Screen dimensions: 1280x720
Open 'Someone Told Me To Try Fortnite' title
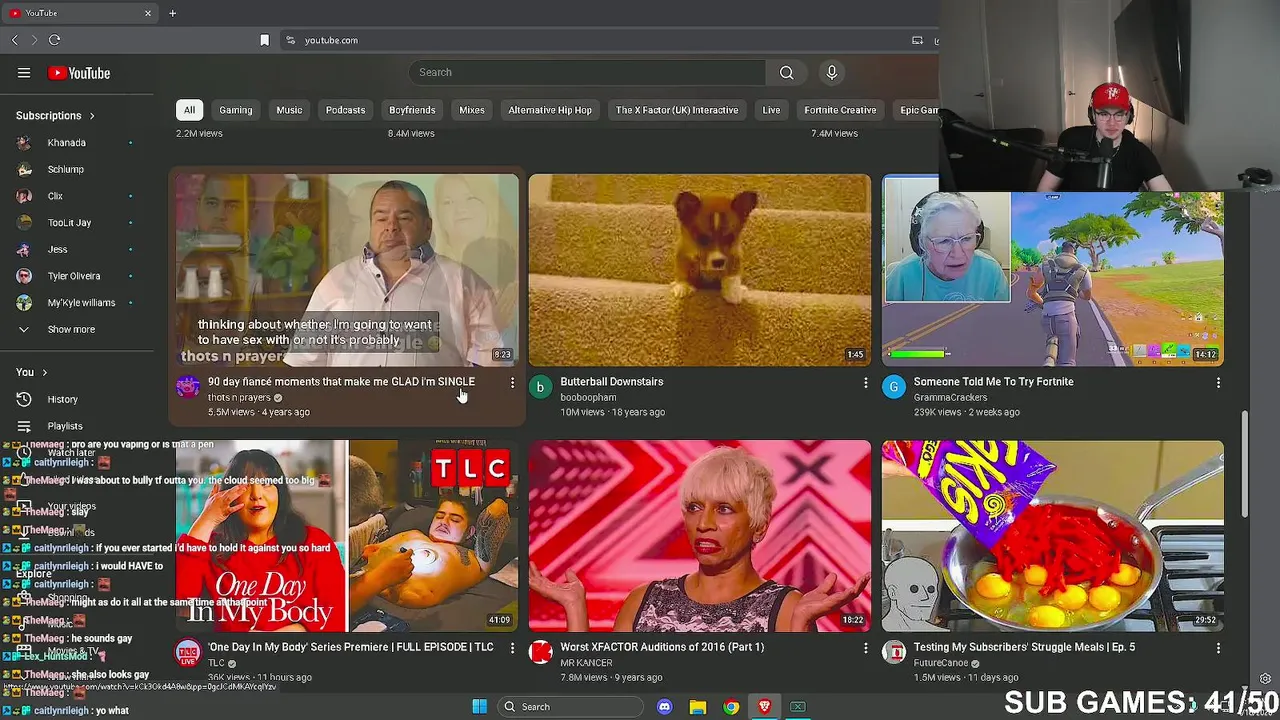tap(993, 381)
